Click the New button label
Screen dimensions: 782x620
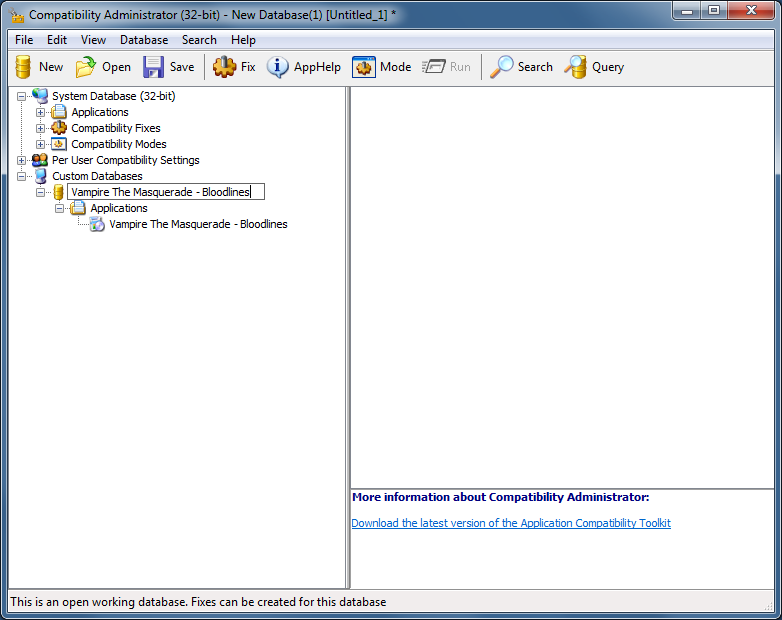tap(51, 67)
